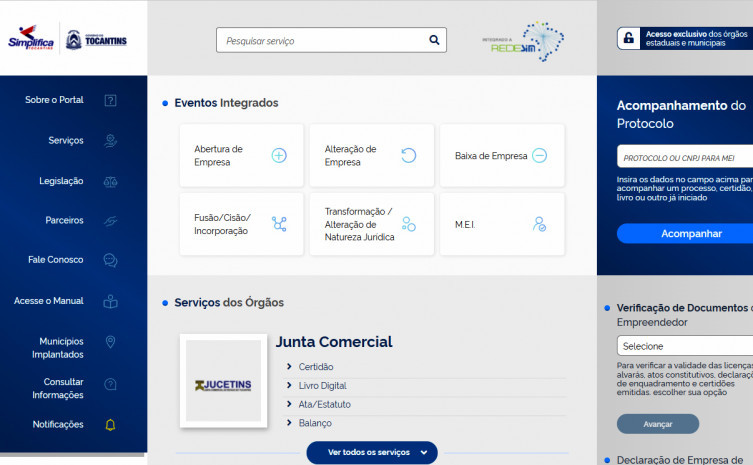This screenshot has width=753, height=465.
Task: Click the Fusão/Cisão/Incorporação nodes icon
Action: click(x=279, y=224)
